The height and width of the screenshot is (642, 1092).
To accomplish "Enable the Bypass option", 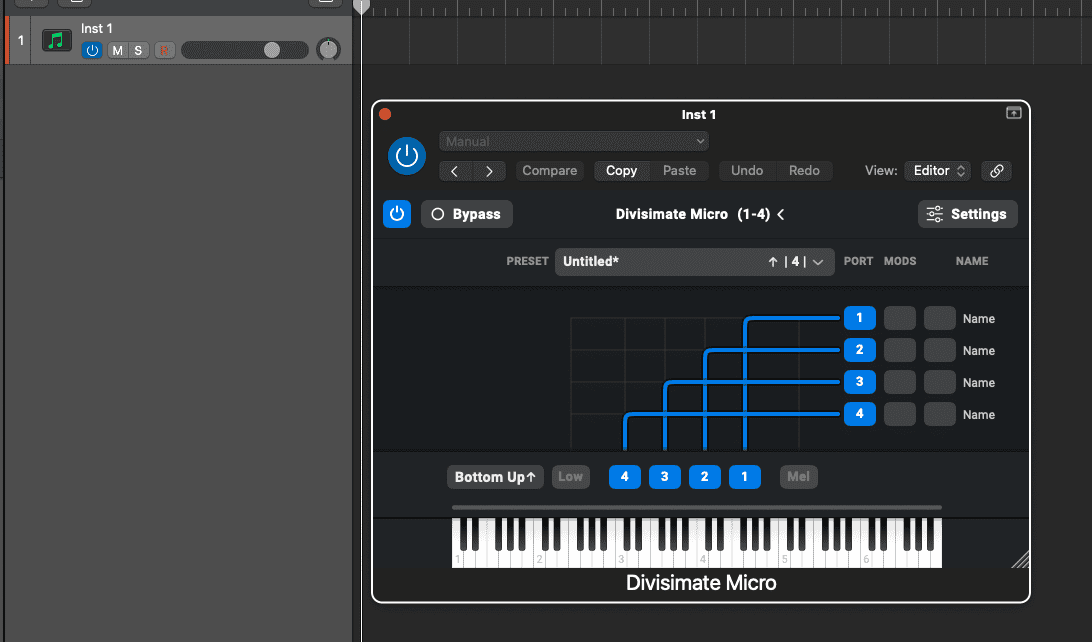I will (x=467, y=214).
